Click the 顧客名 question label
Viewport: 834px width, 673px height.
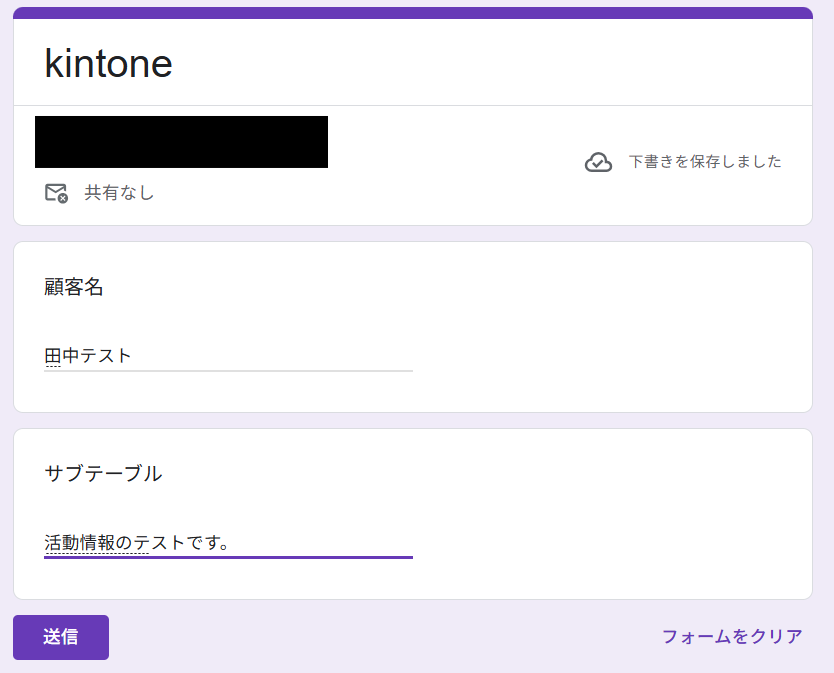coord(74,287)
